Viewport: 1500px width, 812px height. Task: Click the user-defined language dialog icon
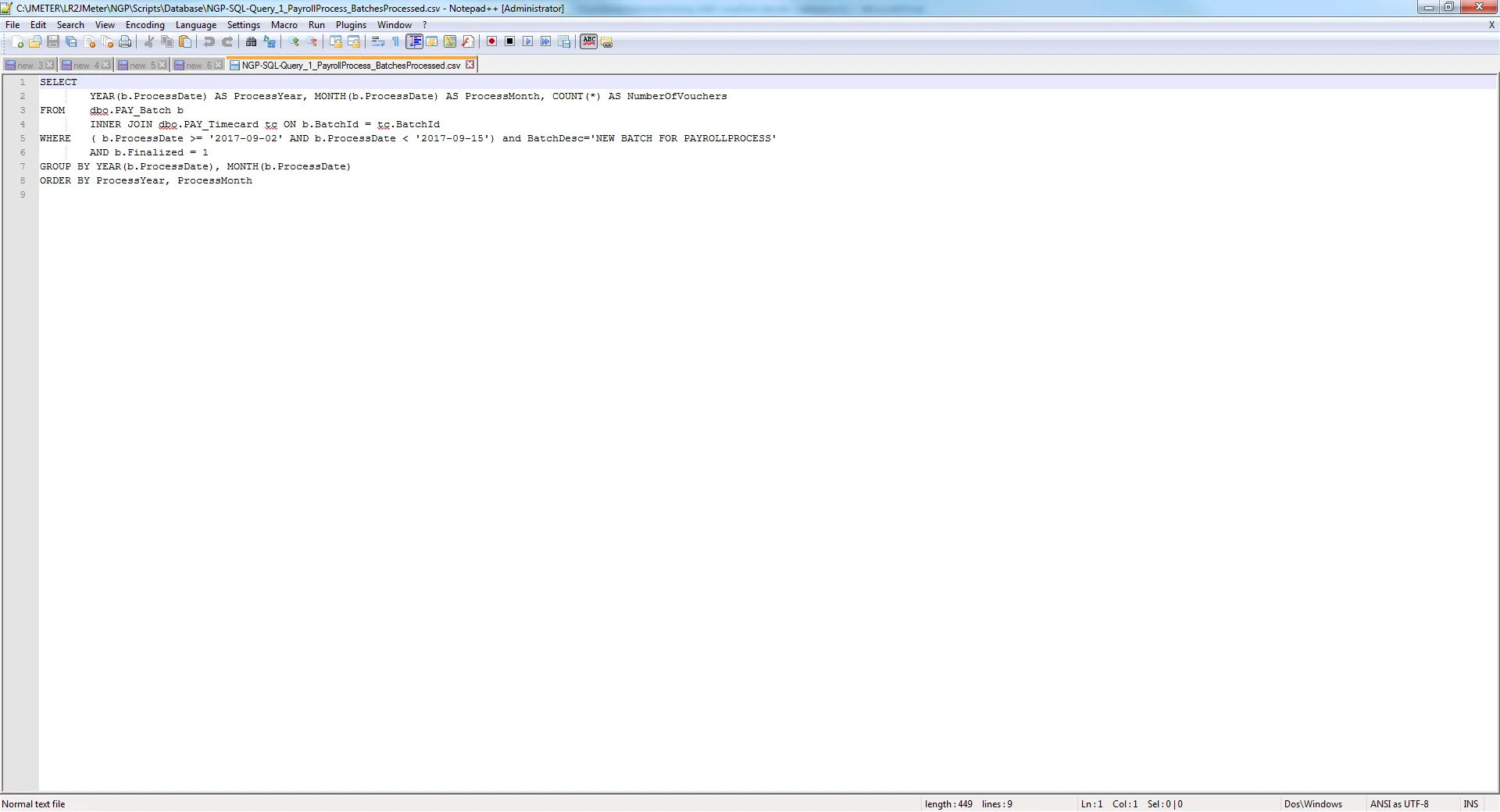tap(432, 42)
